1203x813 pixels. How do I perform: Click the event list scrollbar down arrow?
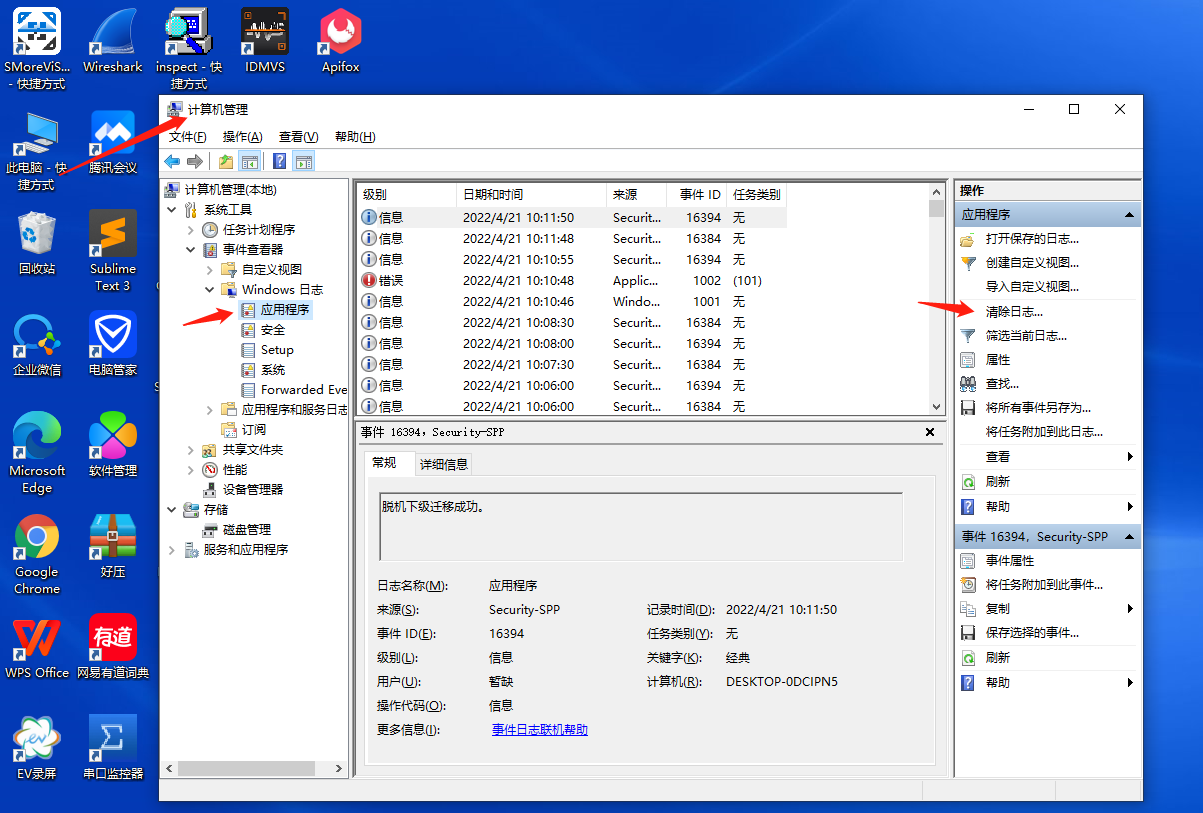tap(936, 406)
